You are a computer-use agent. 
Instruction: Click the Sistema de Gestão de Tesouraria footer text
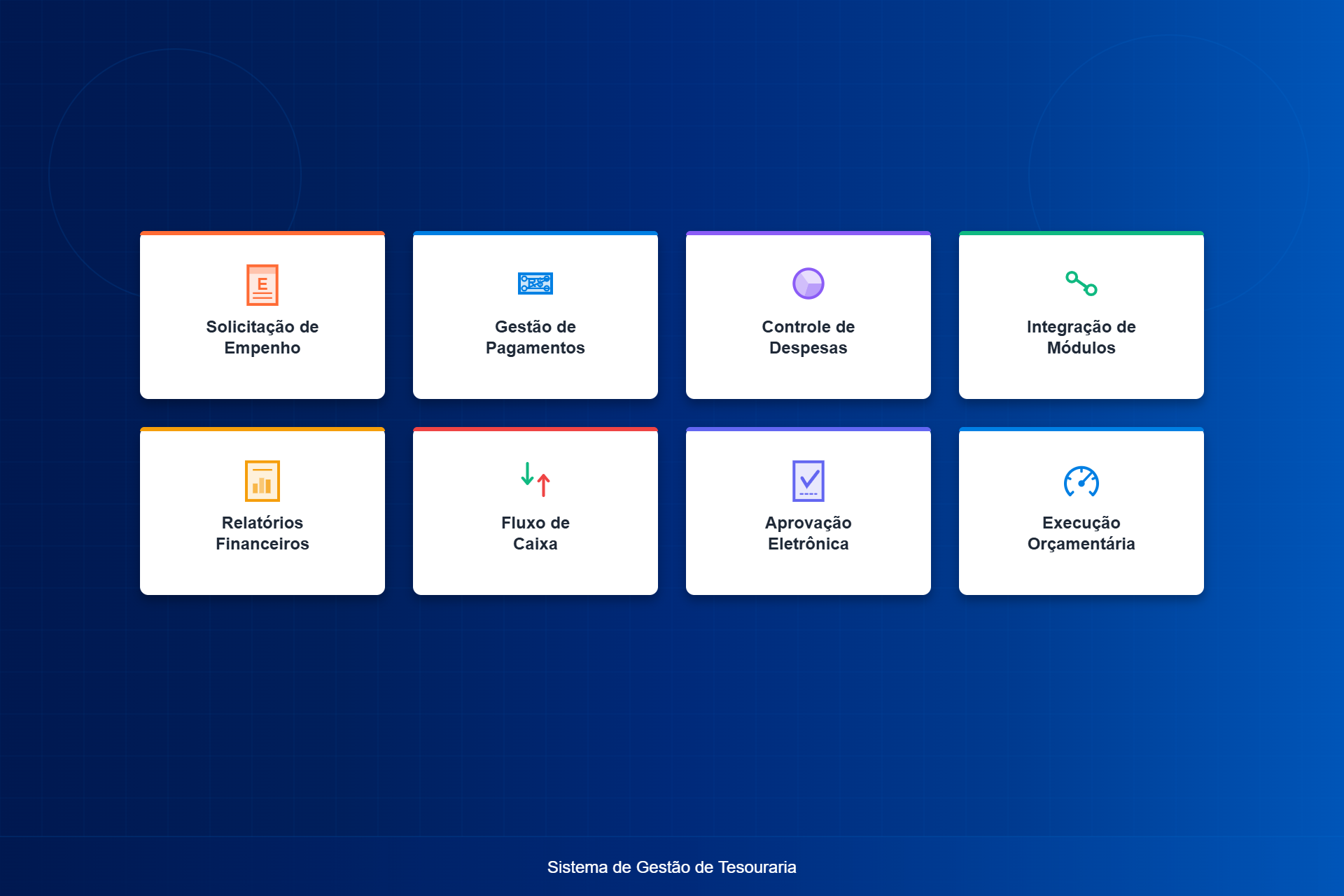[x=672, y=867]
